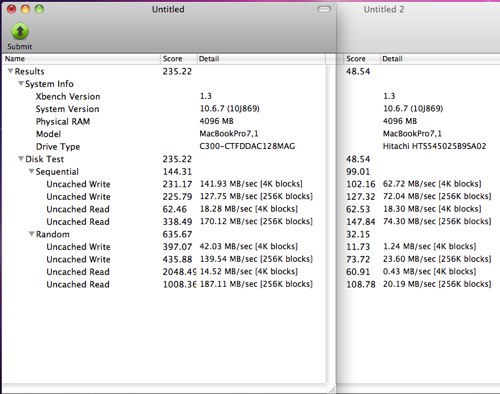Click the Score column header in the Untitled window
This screenshot has width=500, height=394.
tap(179, 59)
